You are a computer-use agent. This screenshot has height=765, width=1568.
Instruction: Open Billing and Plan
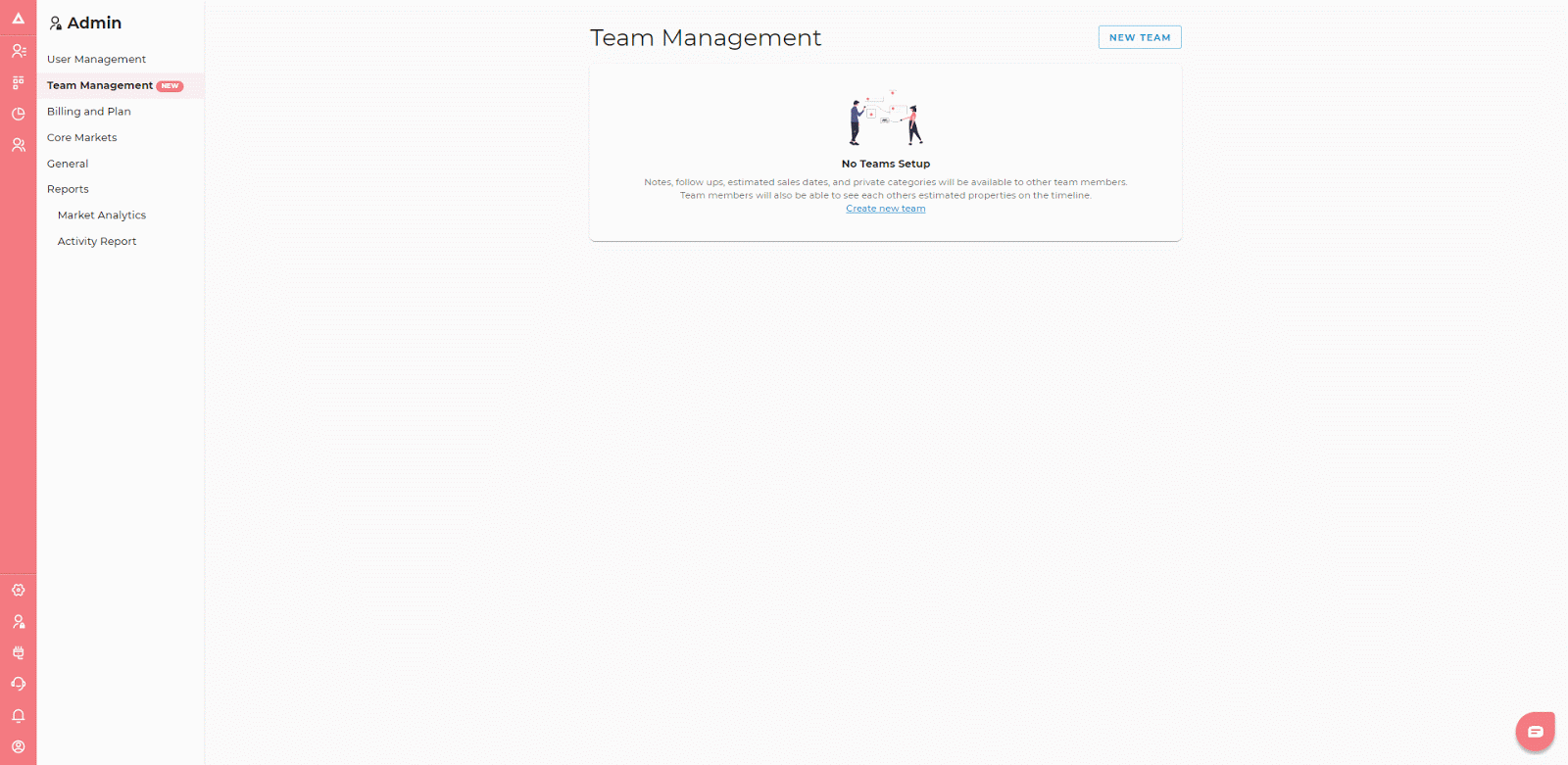point(89,112)
